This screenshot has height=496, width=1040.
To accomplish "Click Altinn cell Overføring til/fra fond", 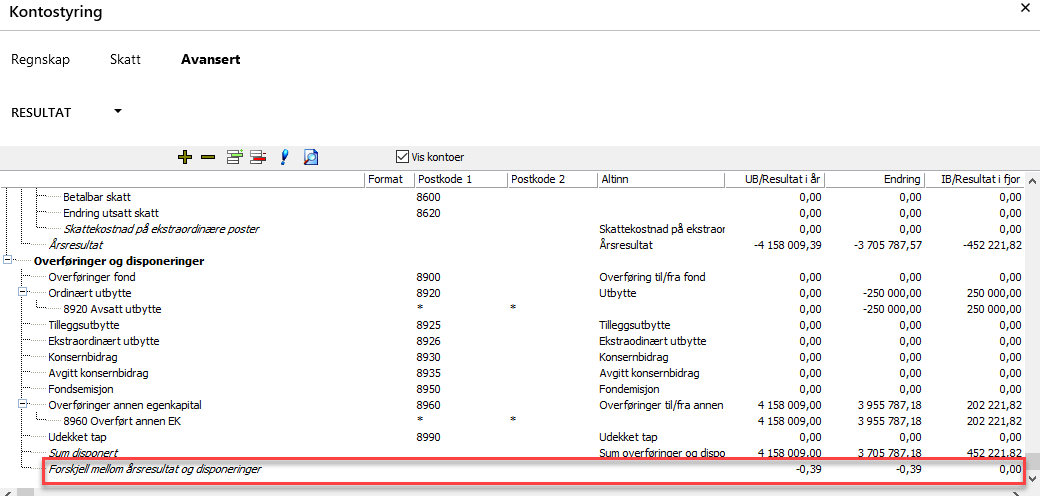I will coord(652,277).
